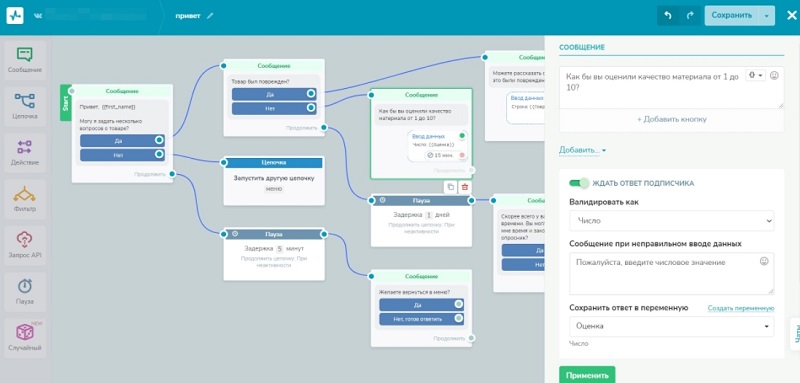Click + Добавить кнопку
800x383 pixels.
671,119
